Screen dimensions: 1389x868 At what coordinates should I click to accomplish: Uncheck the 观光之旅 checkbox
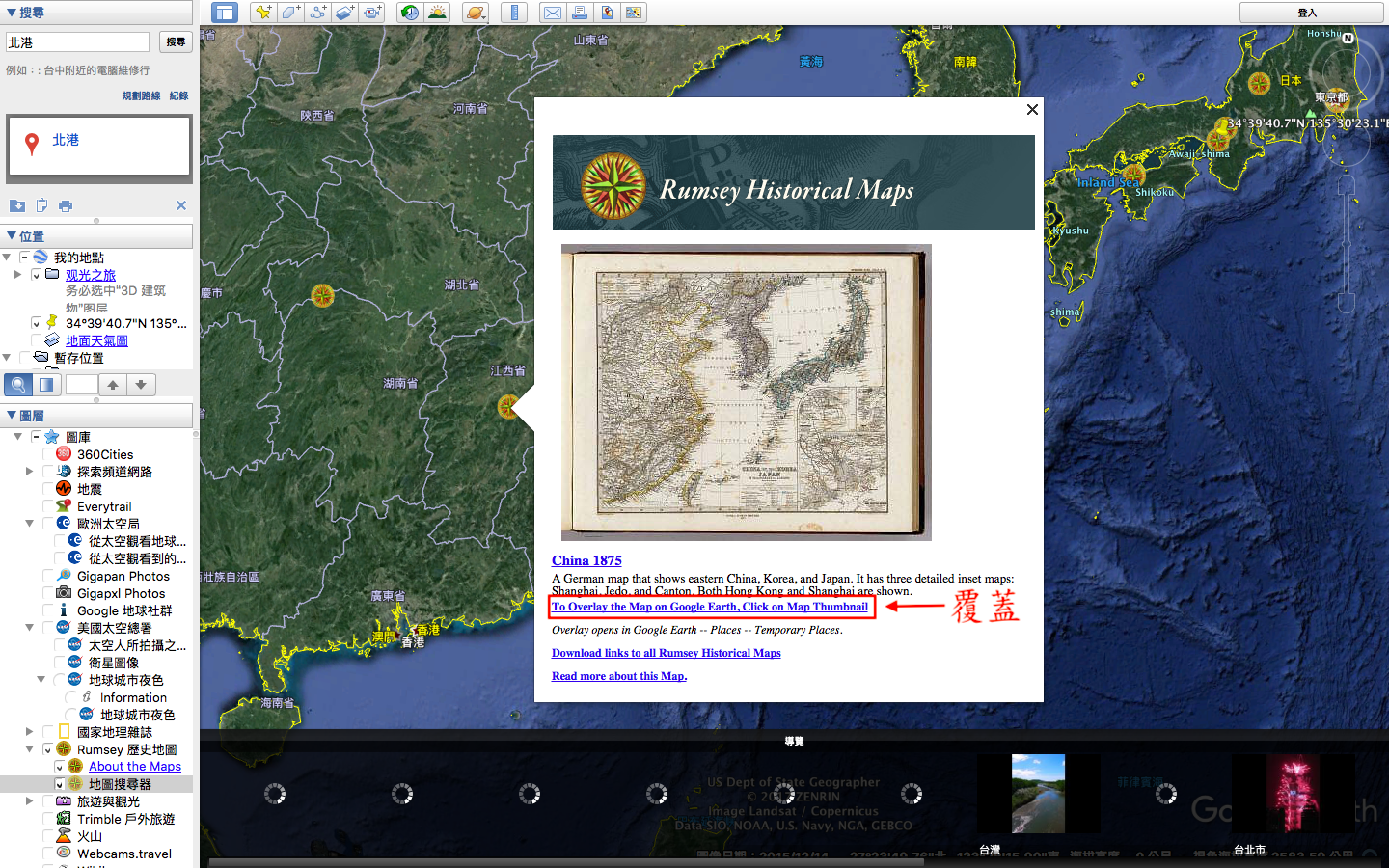[x=36, y=275]
